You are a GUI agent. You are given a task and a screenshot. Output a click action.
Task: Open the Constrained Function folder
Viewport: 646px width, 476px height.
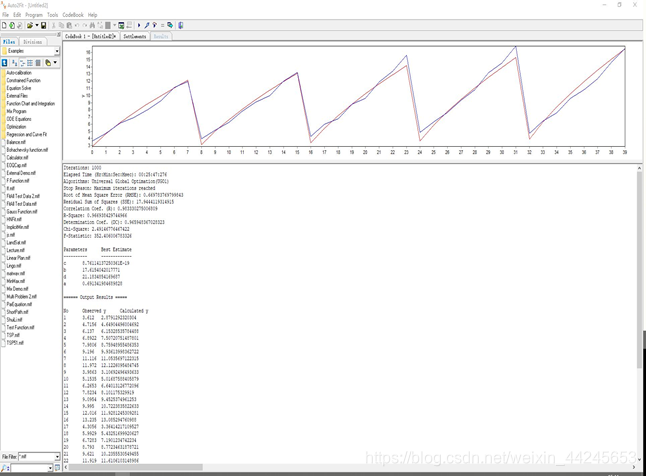point(23,80)
